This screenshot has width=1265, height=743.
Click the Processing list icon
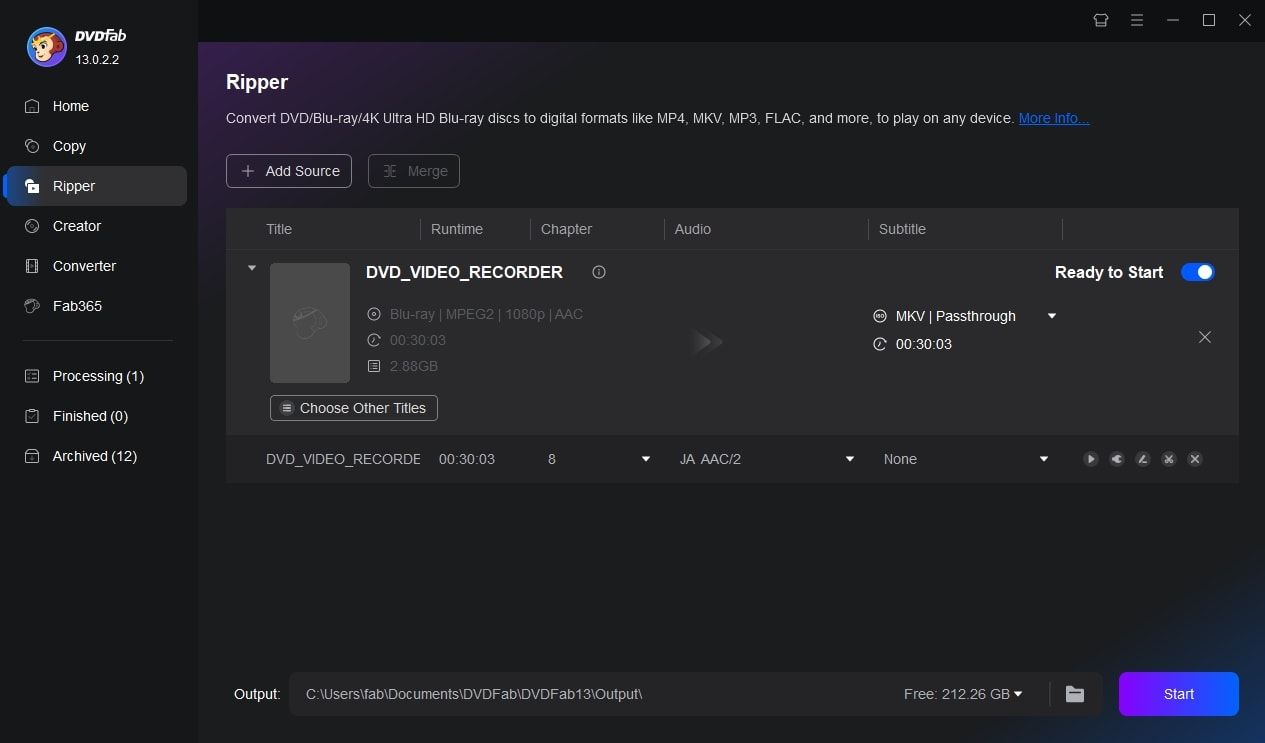point(32,376)
